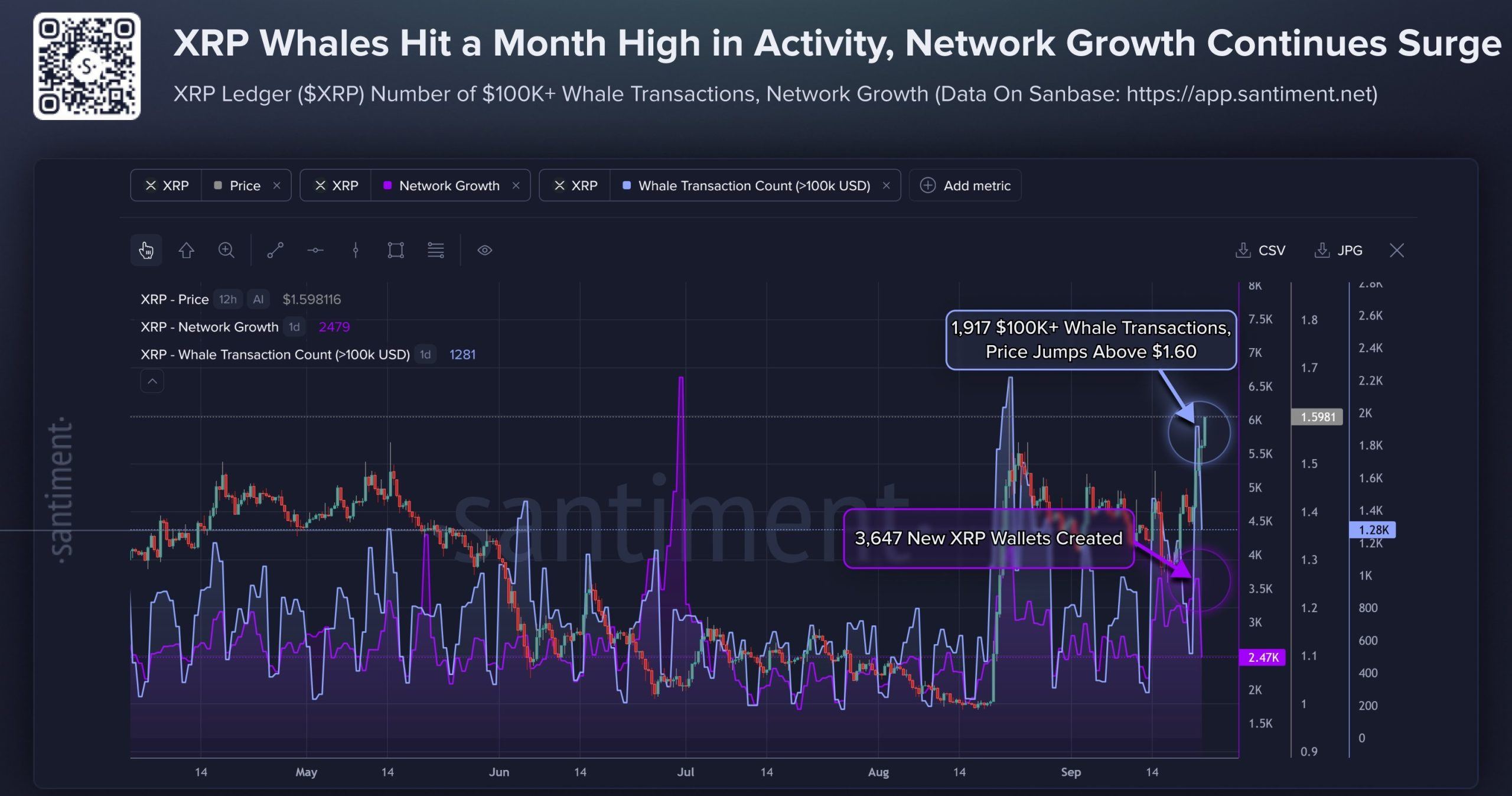The image size is (1512, 796).
Task: Select the horizontal ray tool
Action: point(315,251)
